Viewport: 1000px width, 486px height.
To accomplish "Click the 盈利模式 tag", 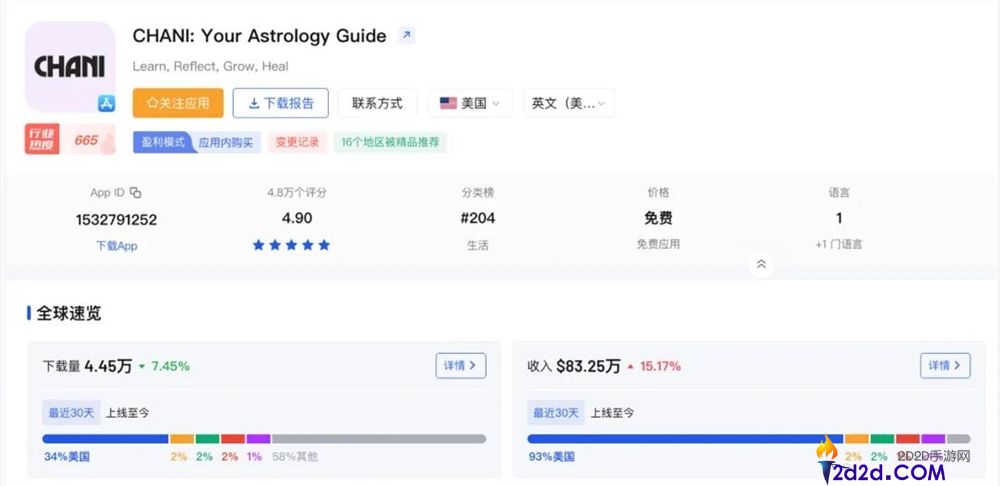I will coord(163,142).
